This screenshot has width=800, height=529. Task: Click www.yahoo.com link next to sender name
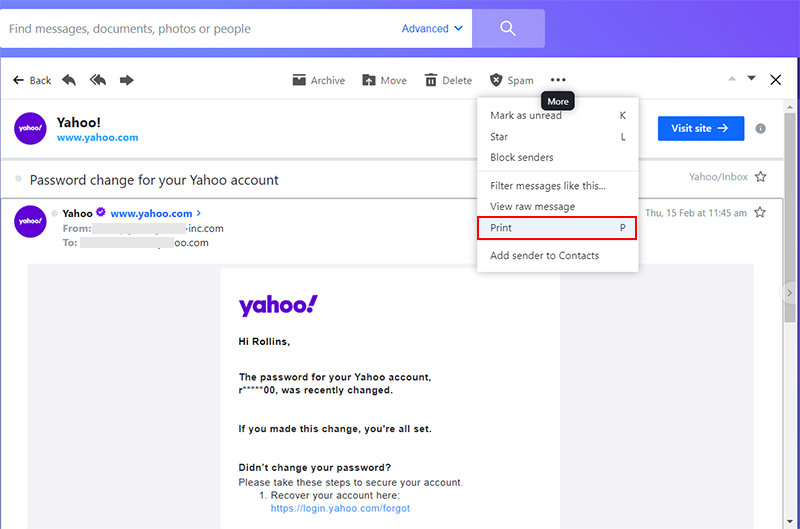coord(152,214)
